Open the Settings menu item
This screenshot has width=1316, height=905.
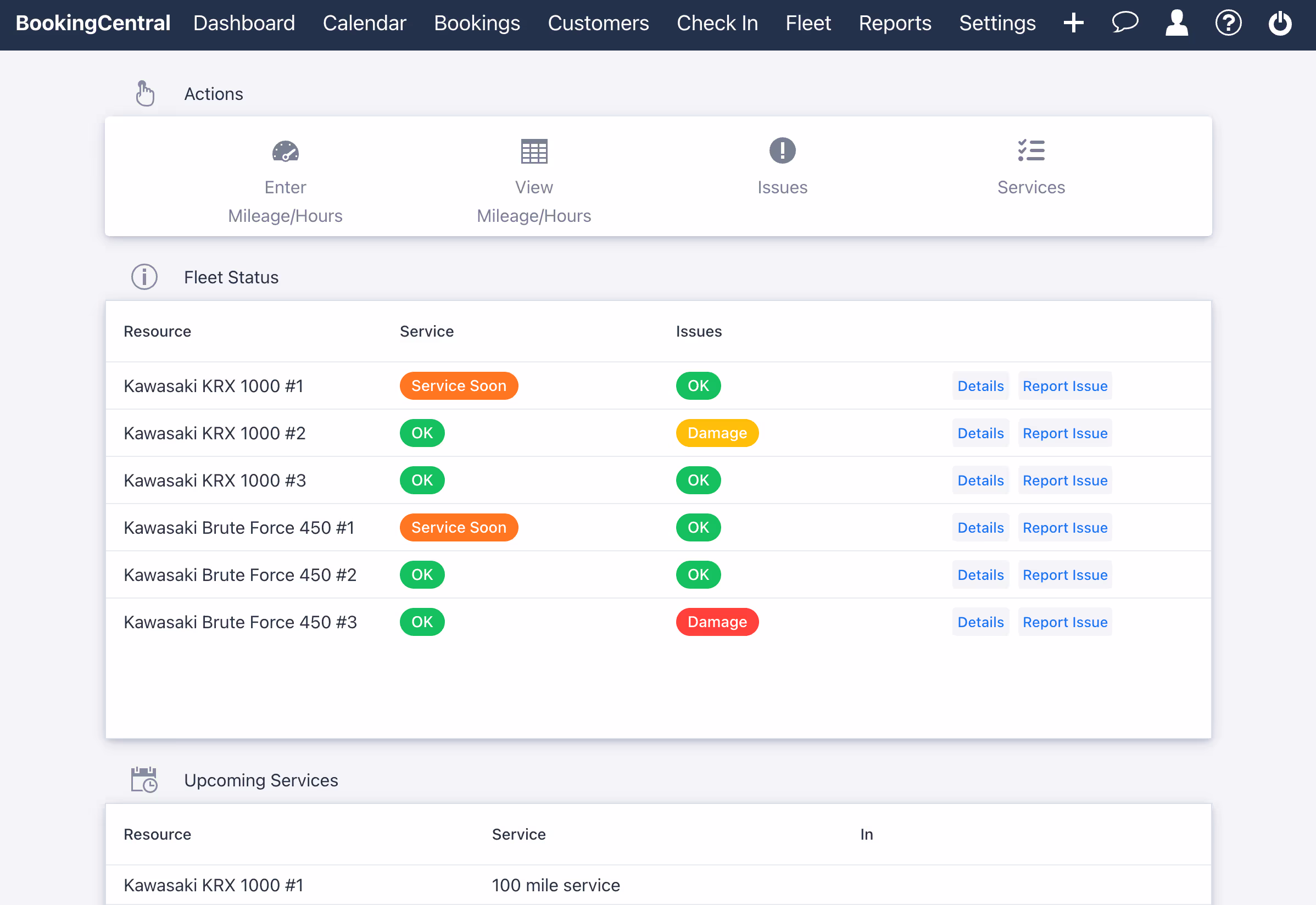997,23
